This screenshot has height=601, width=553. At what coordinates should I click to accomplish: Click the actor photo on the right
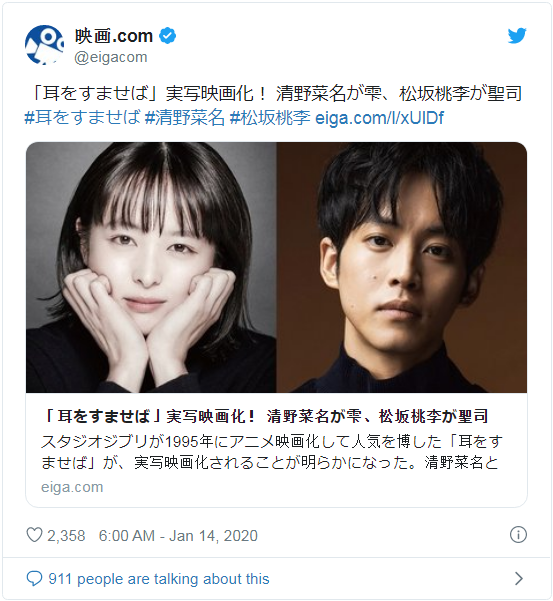tap(402, 267)
